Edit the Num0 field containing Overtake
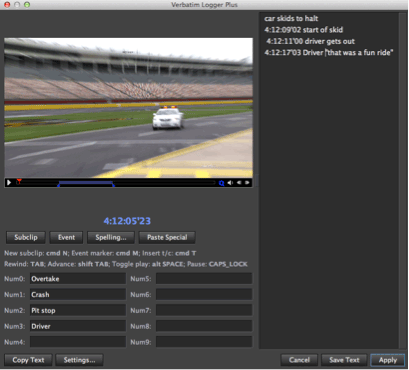Image resolution: width=409 pixels, height=370 pixels. click(x=78, y=279)
